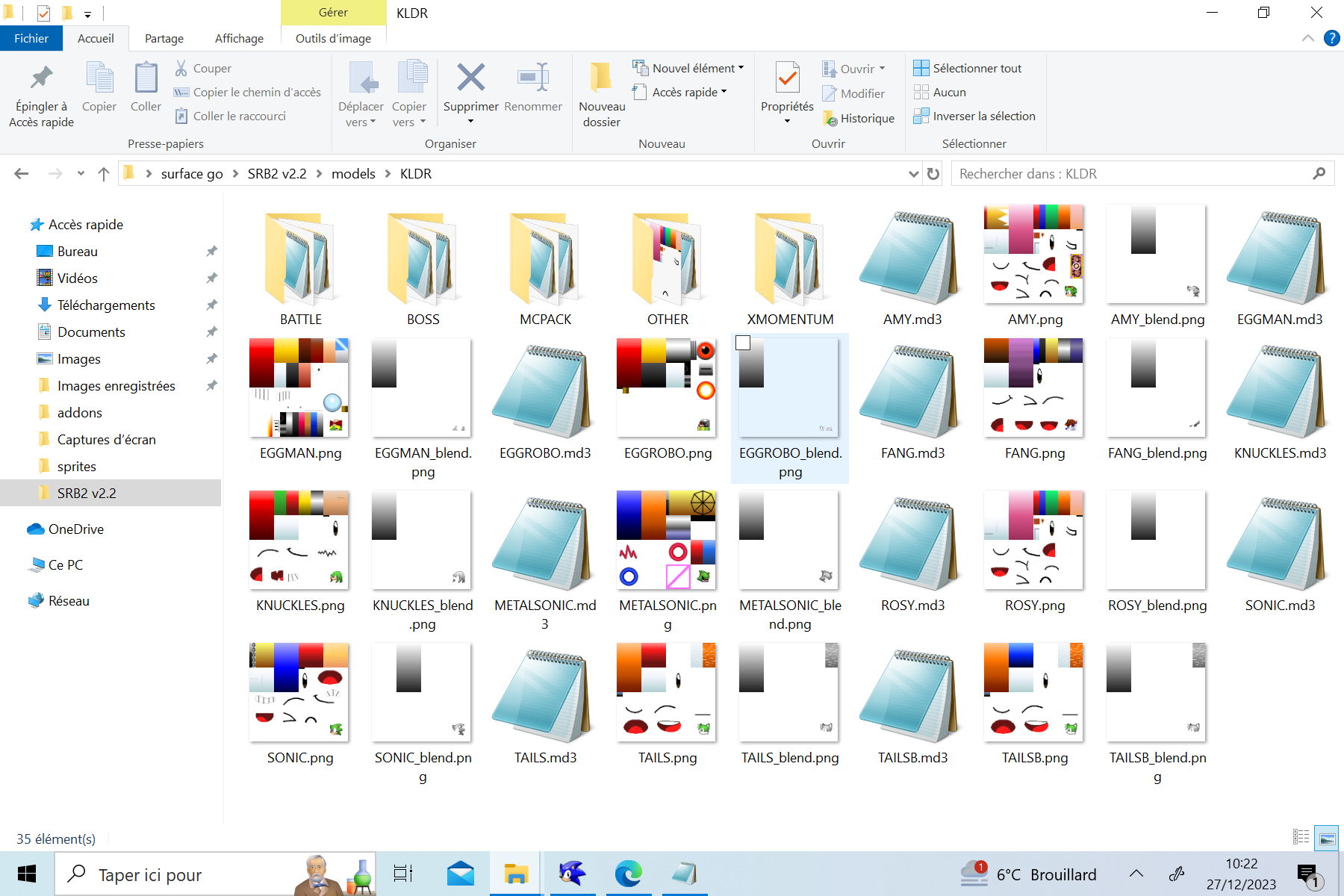1344x896 pixels.
Task: Open Windows Start menu
Action: 27,874
